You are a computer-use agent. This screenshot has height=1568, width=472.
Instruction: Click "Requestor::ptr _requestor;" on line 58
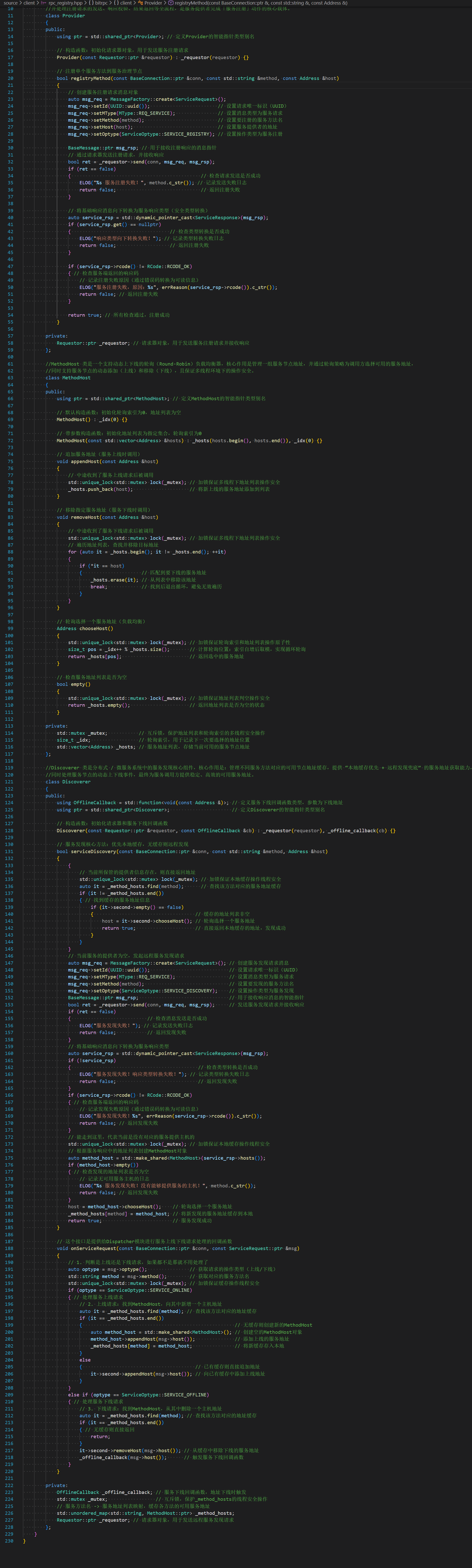94,343
